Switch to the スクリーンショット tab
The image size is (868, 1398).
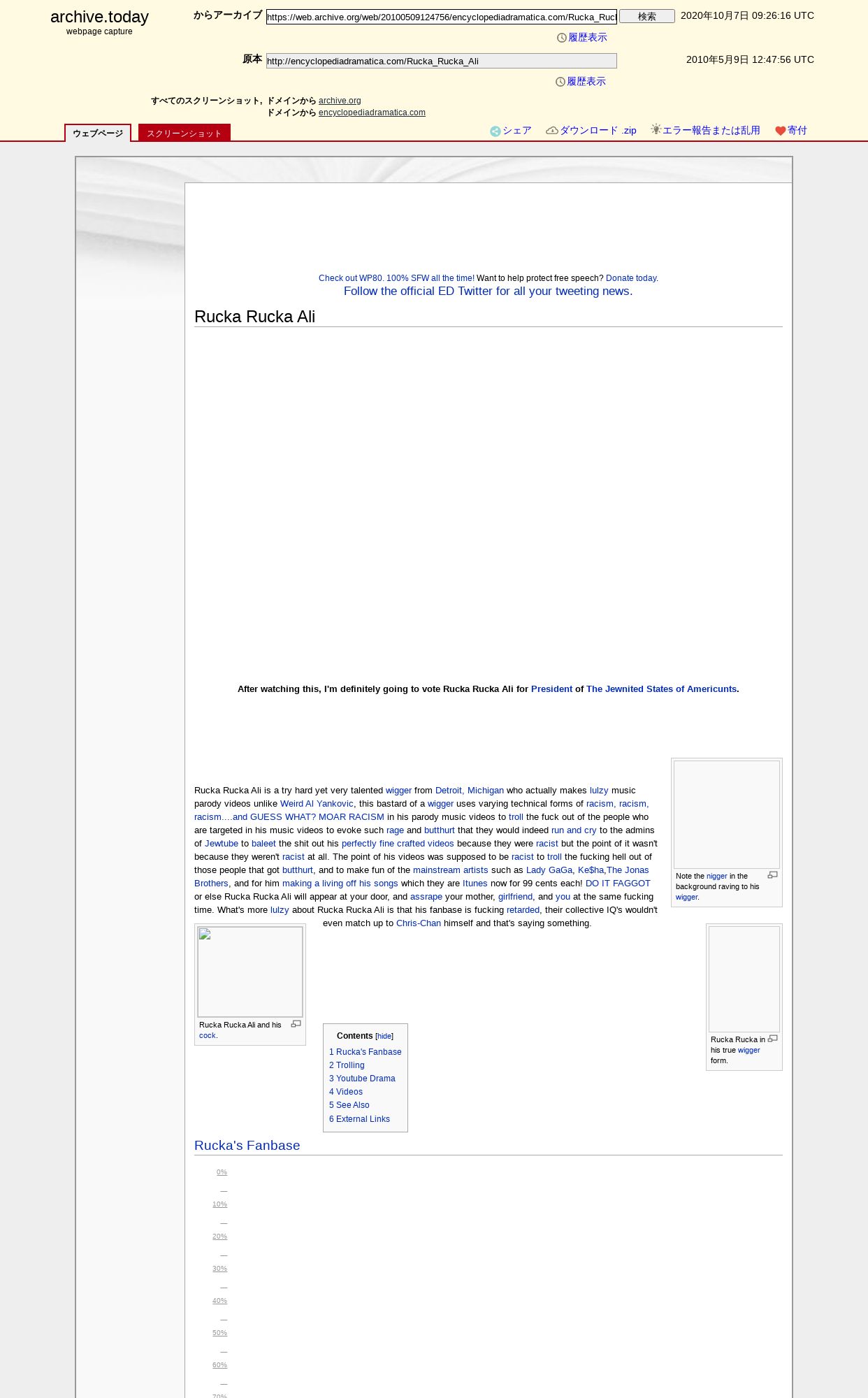point(185,133)
